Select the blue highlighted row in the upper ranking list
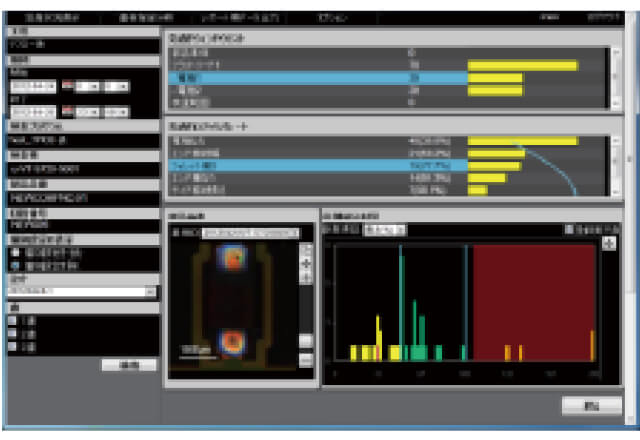 (x=318, y=78)
